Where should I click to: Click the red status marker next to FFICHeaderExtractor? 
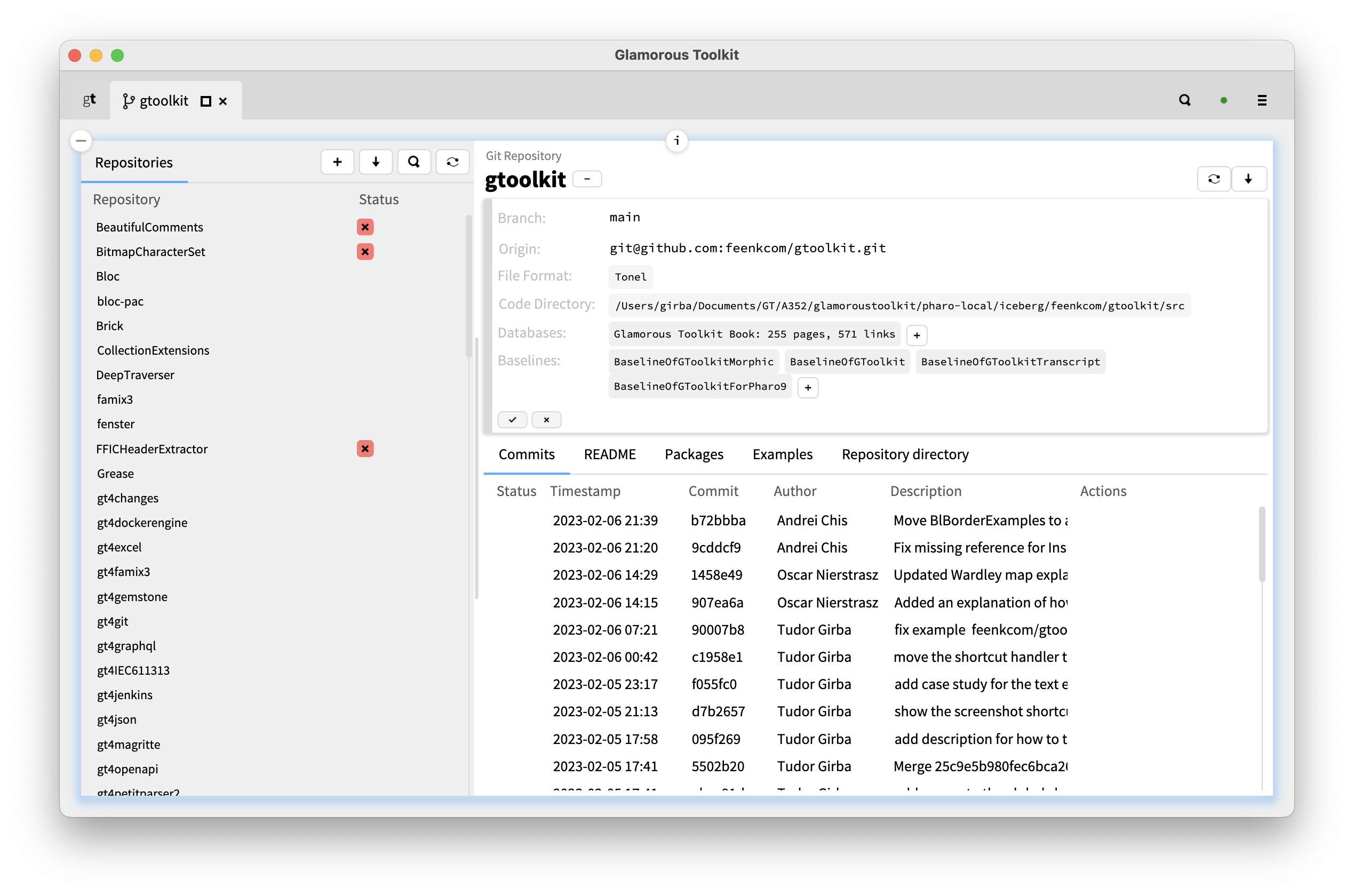[x=365, y=449]
